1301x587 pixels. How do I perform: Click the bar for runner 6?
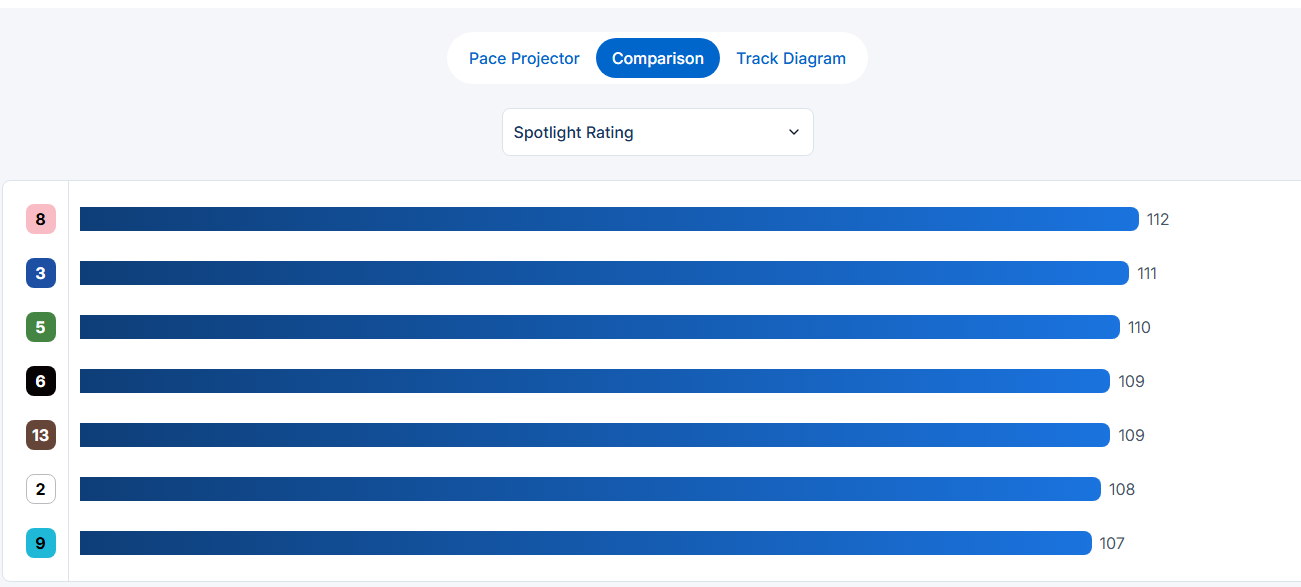coord(594,381)
